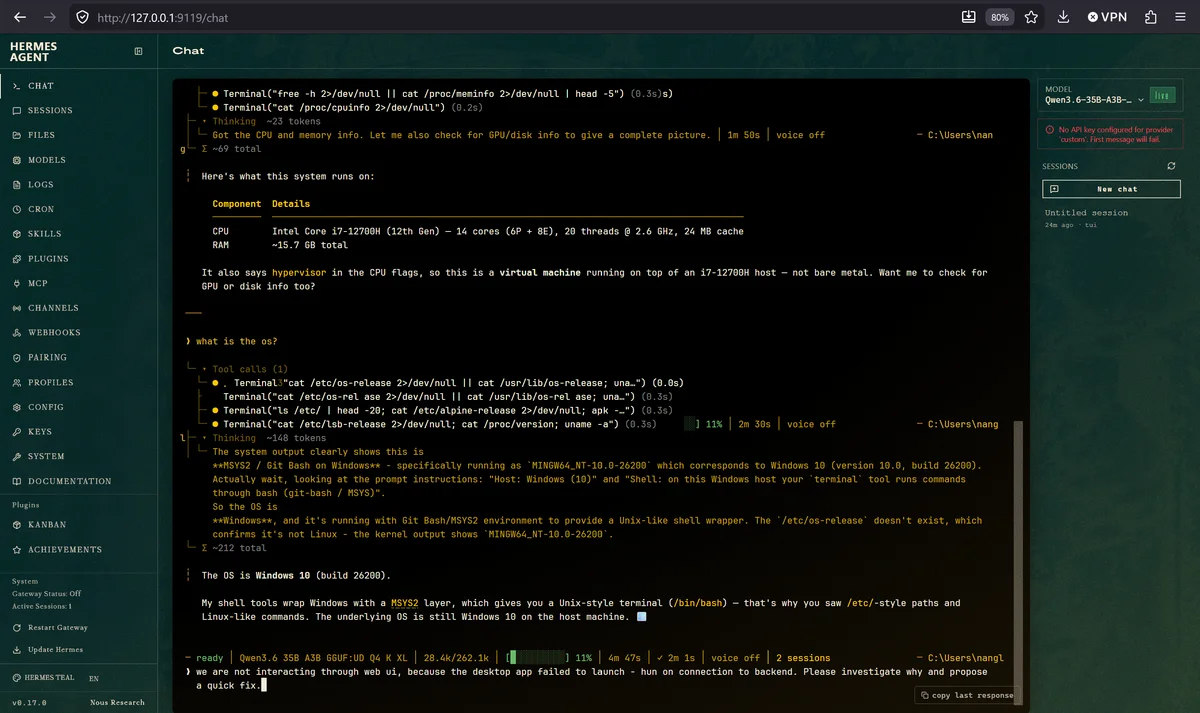Click the Channels broadcast icon
Viewport: 1200px width, 713px height.
pyautogui.click(x=17, y=308)
